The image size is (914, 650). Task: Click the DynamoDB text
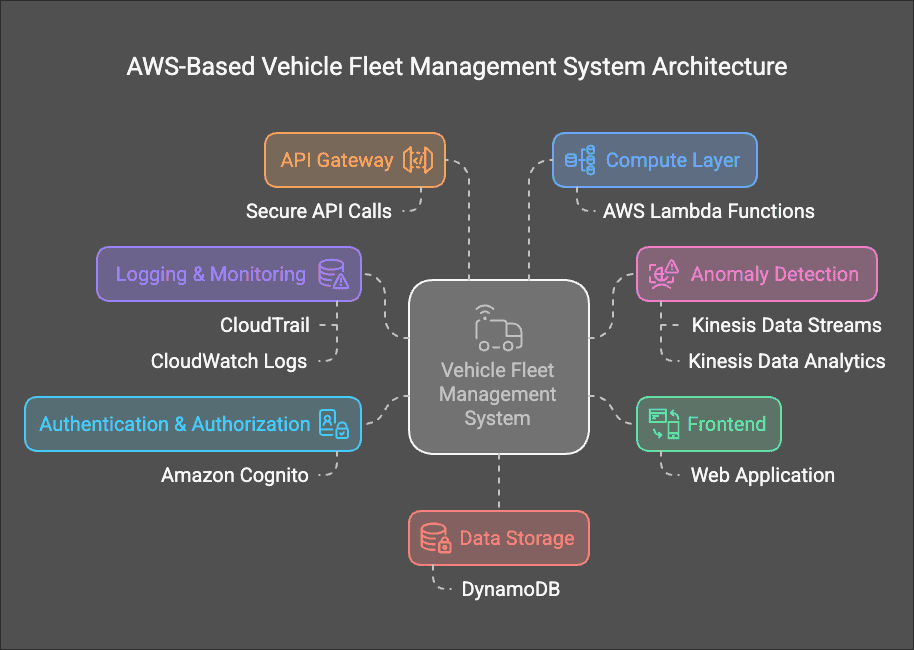click(x=511, y=589)
